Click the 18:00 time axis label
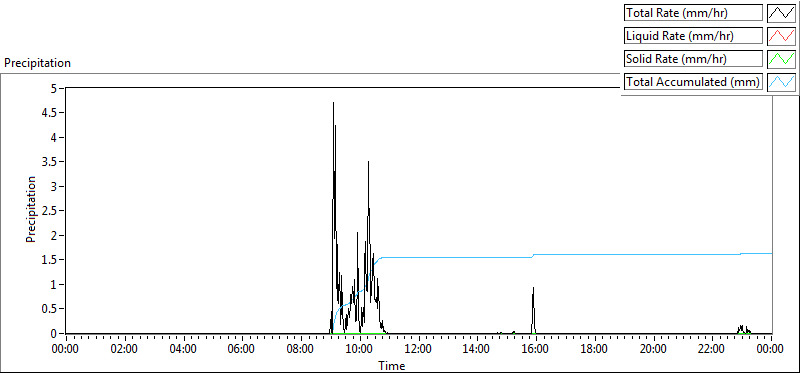Image resolution: width=800 pixels, height=373 pixels. tap(595, 349)
